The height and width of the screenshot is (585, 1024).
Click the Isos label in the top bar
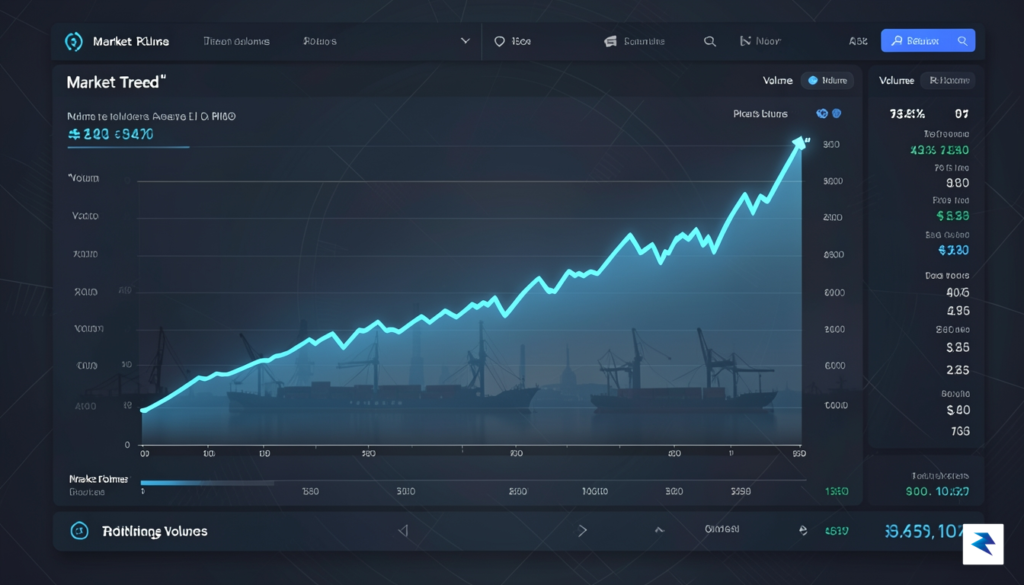click(x=521, y=41)
